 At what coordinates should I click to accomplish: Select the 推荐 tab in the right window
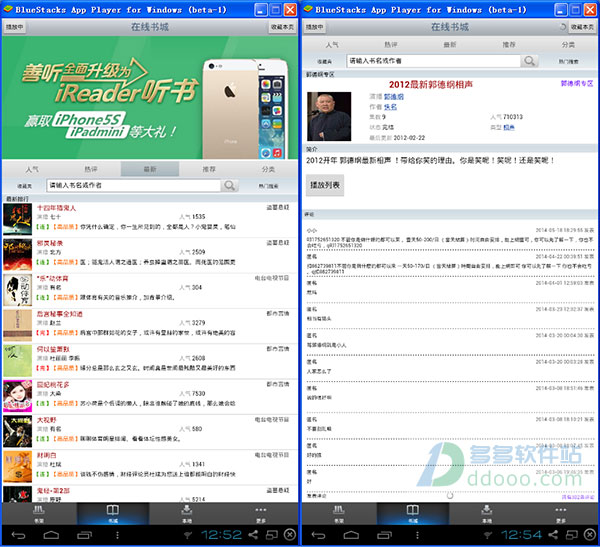tap(509, 45)
